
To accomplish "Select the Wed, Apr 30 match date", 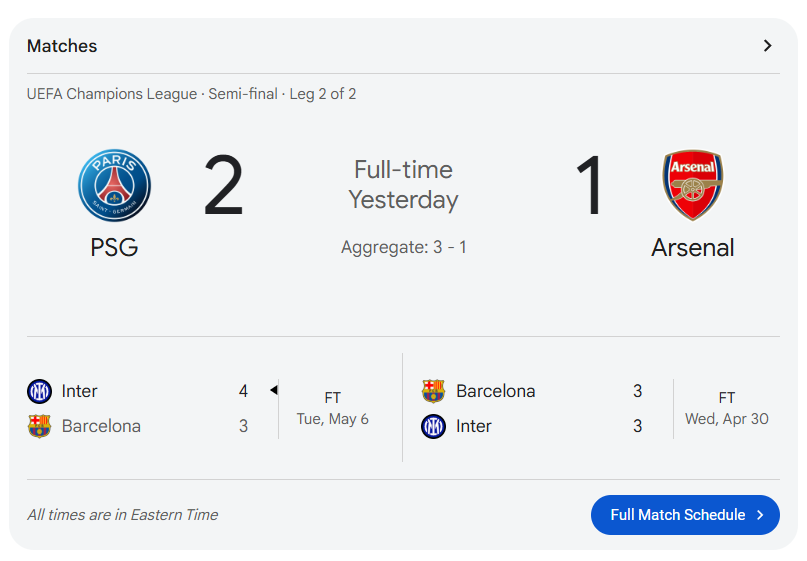I will click(727, 419).
